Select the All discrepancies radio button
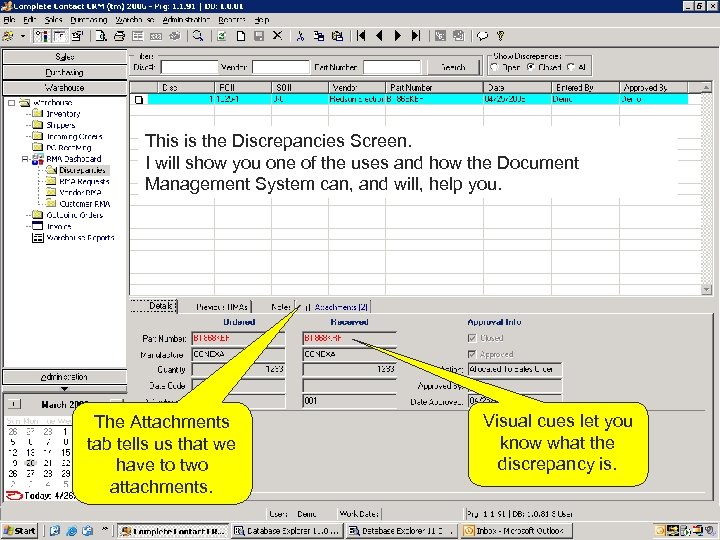Screen dimensions: 720x540 click(571, 67)
